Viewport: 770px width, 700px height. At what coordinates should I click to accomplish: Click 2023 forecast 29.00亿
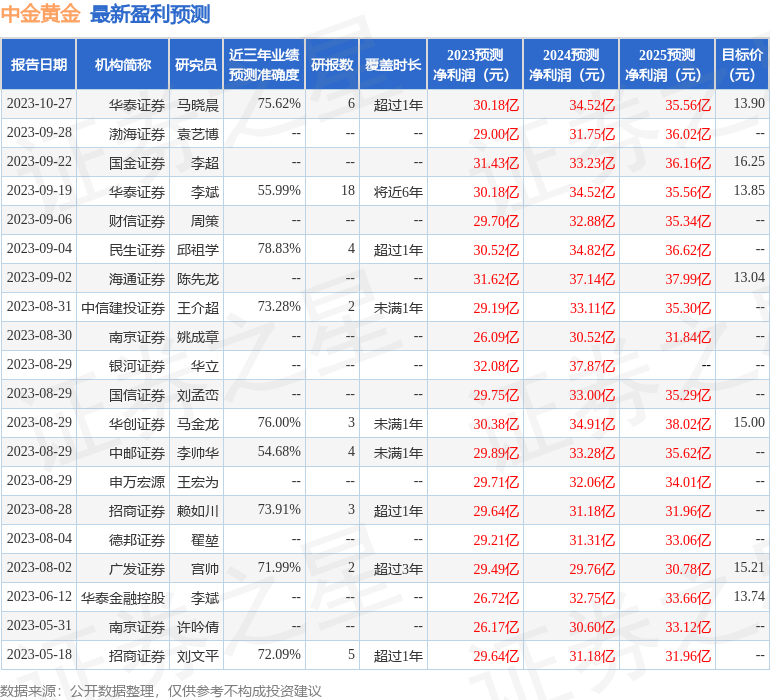[496, 134]
